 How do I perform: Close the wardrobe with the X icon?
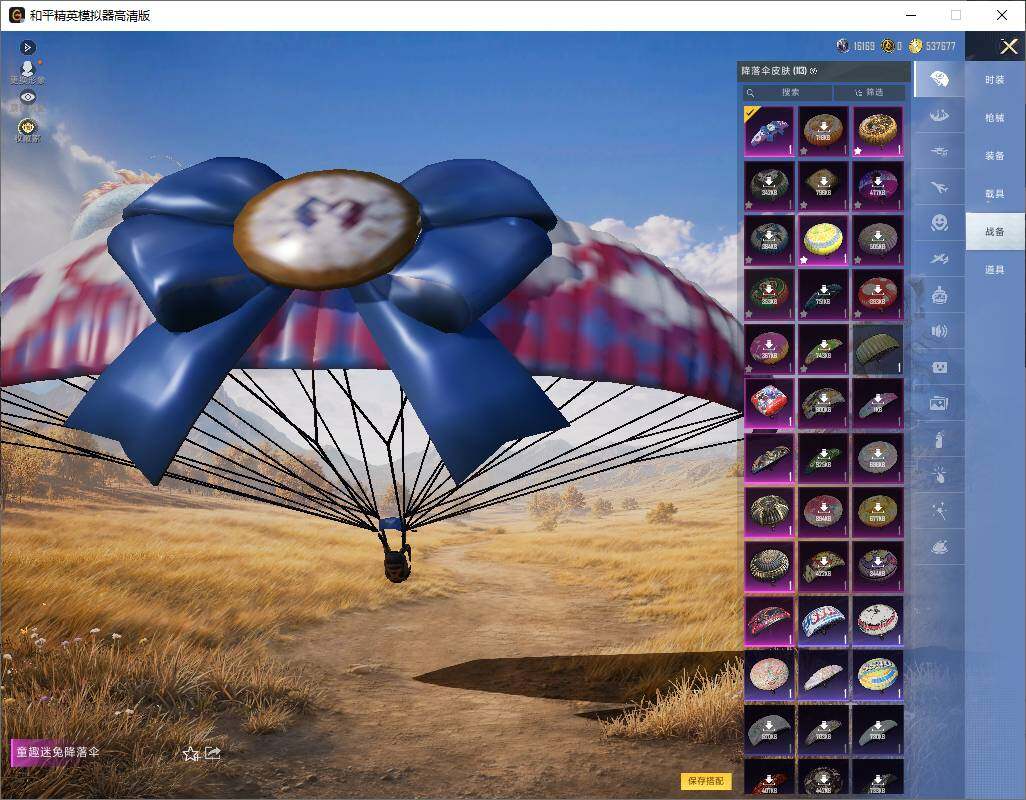pos(1008,46)
